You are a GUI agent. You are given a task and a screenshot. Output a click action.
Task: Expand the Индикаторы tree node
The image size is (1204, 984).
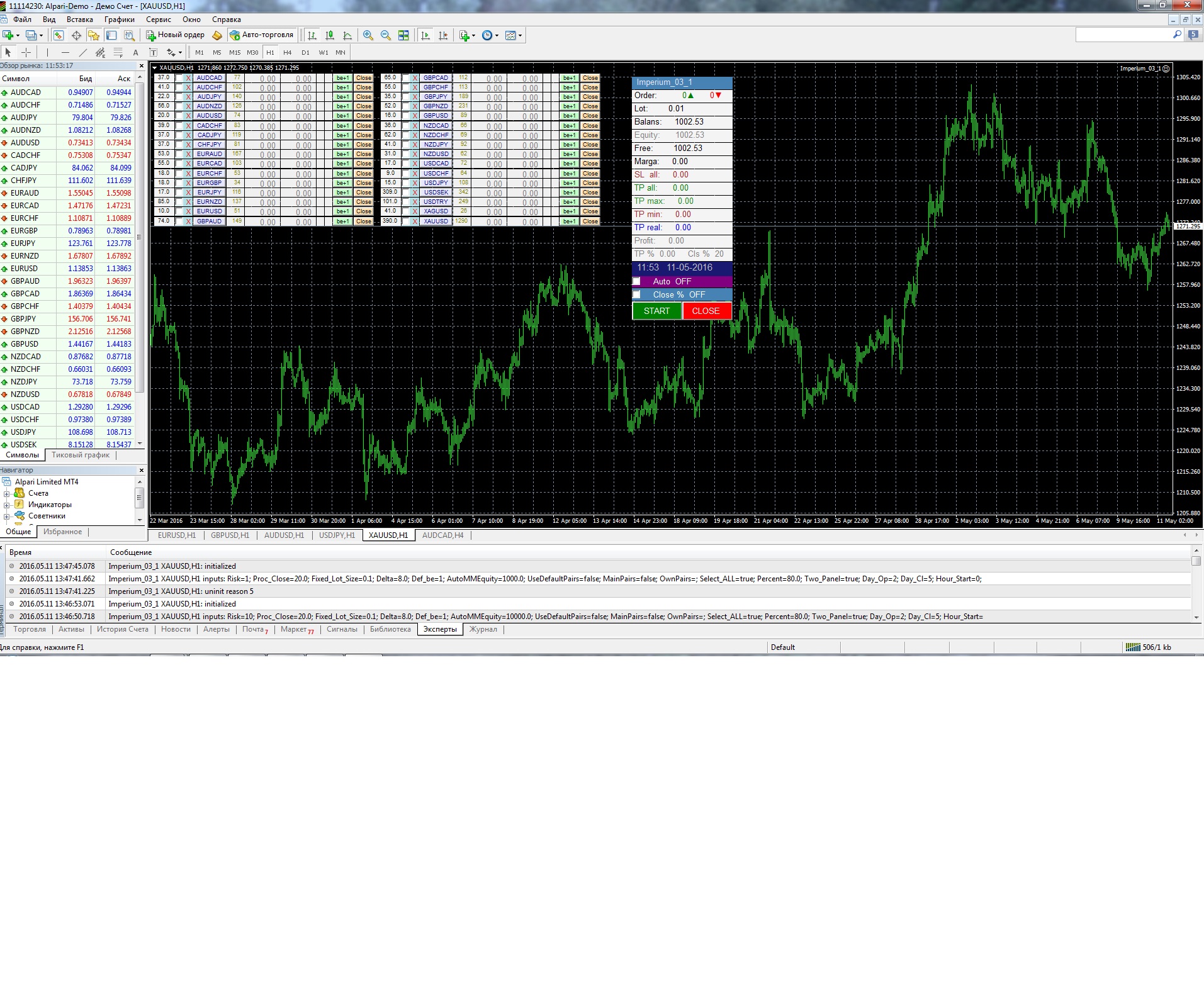7,505
